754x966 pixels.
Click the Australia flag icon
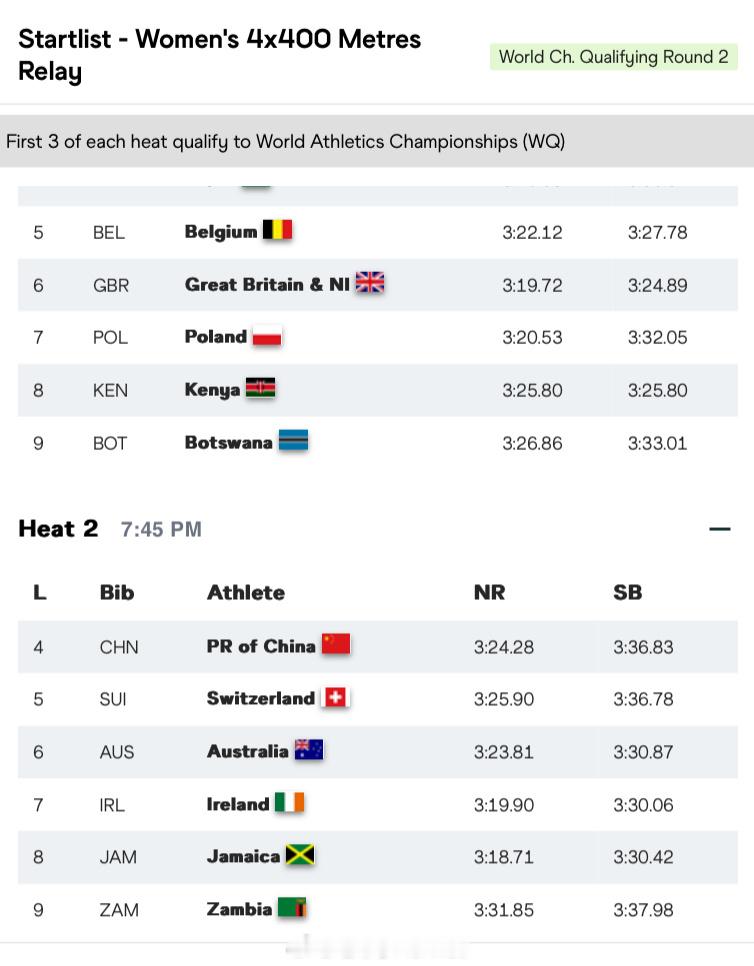pos(309,750)
